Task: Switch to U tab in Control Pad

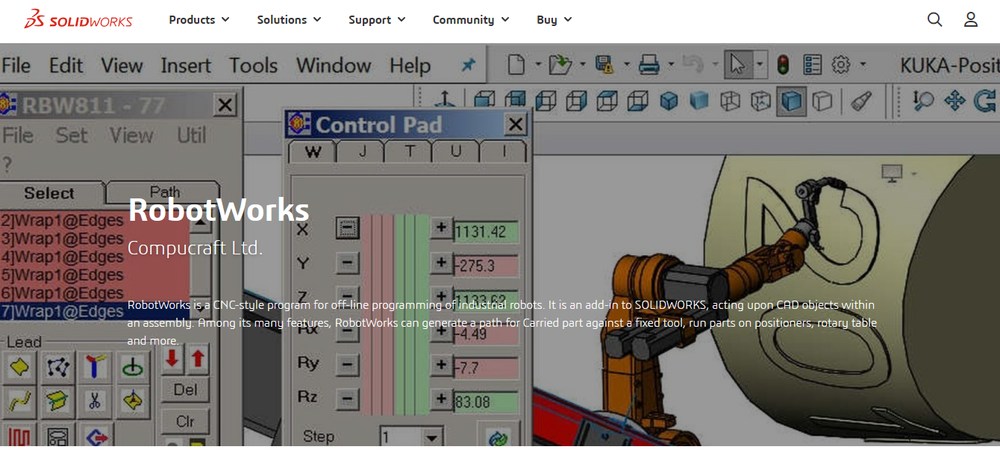Action: (456, 152)
